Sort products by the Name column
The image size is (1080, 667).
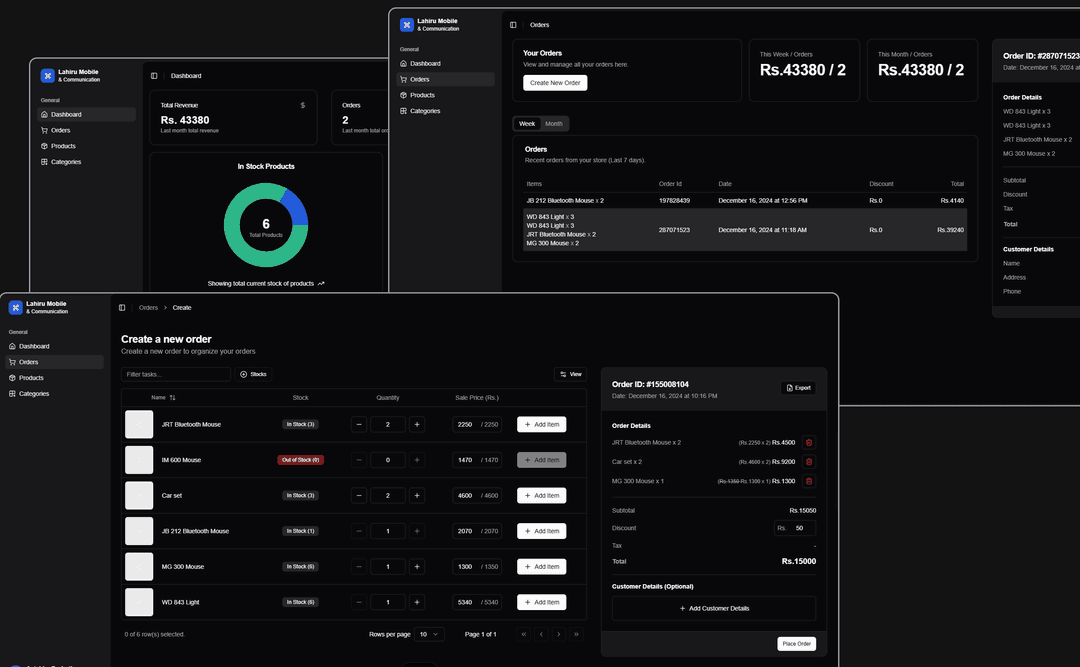[163, 397]
